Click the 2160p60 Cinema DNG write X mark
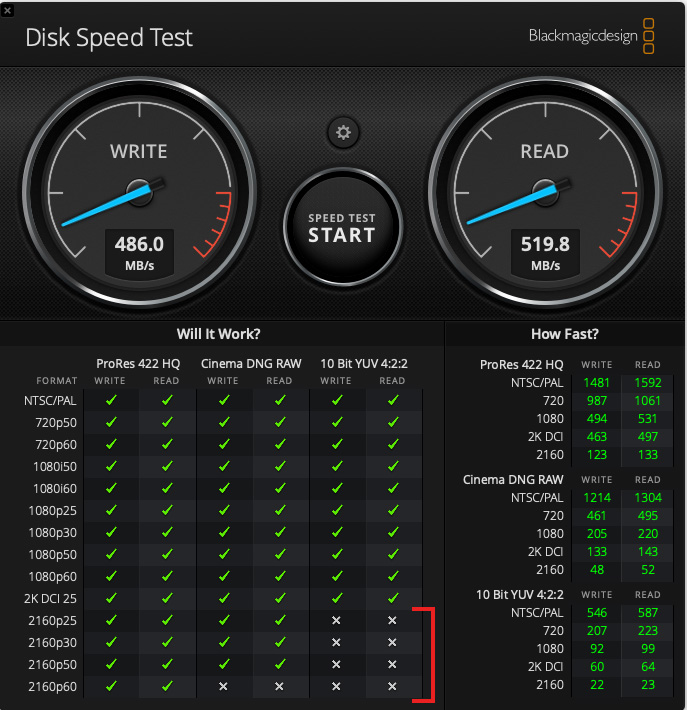Image resolution: width=687 pixels, height=710 pixels. [x=223, y=686]
